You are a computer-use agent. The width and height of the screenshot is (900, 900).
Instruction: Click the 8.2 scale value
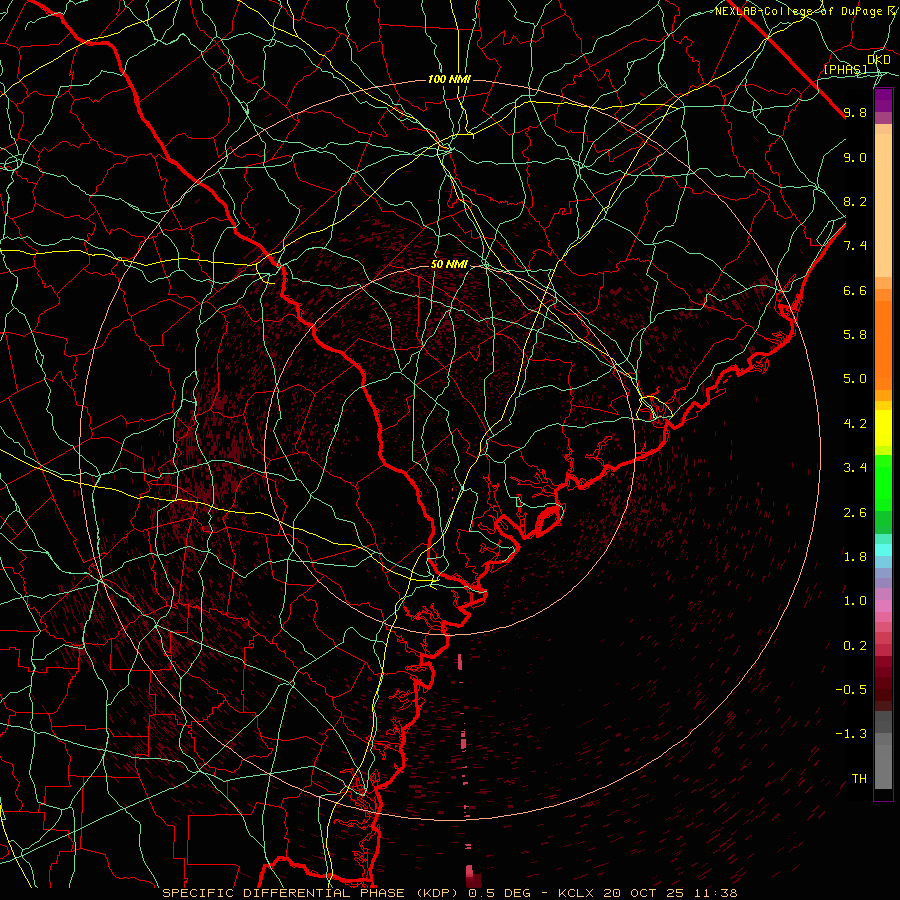855,201
